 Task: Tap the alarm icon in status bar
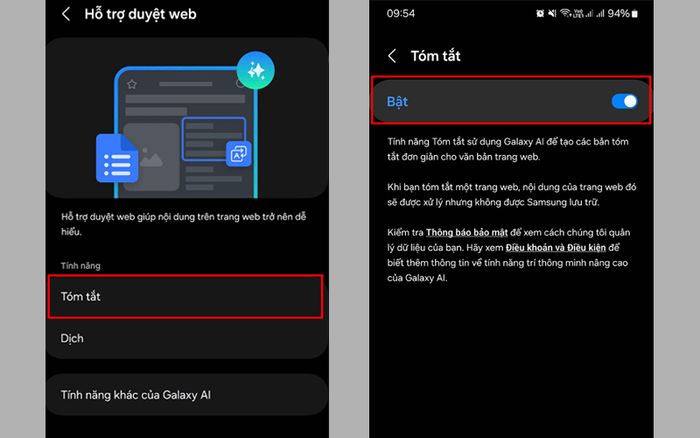[x=540, y=13]
